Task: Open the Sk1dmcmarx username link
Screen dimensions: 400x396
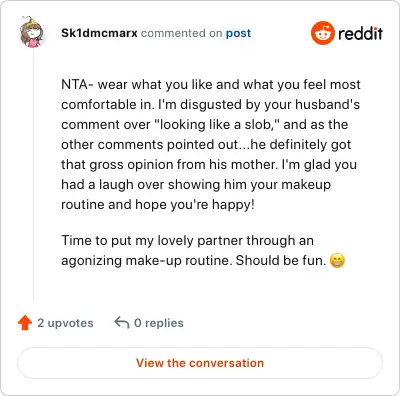Action: [x=99, y=33]
